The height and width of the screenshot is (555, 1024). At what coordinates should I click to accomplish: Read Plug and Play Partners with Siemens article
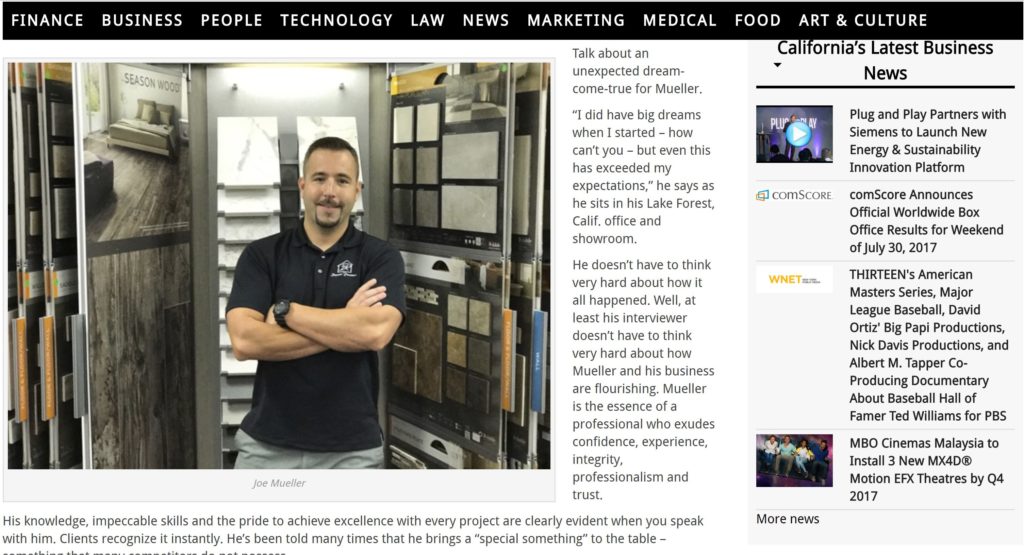[927, 140]
